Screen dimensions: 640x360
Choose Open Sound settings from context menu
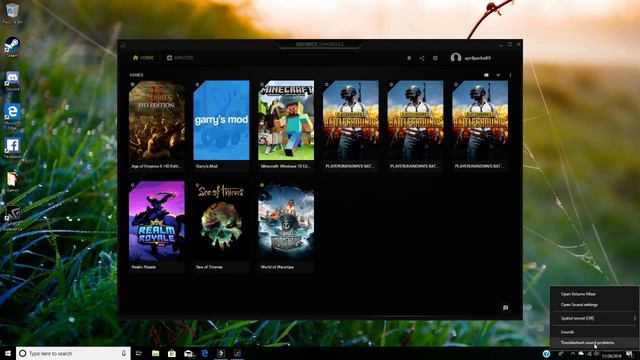[594, 305]
